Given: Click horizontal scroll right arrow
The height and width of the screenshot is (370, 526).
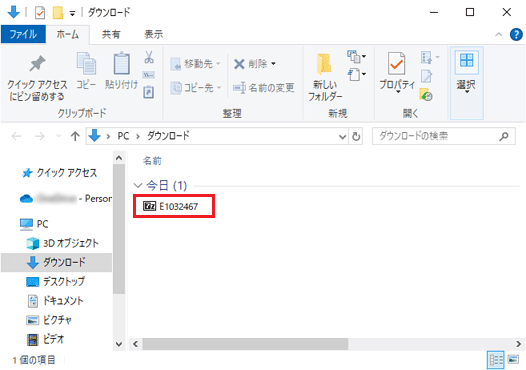Looking at the screenshot, I should coord(518,344).
